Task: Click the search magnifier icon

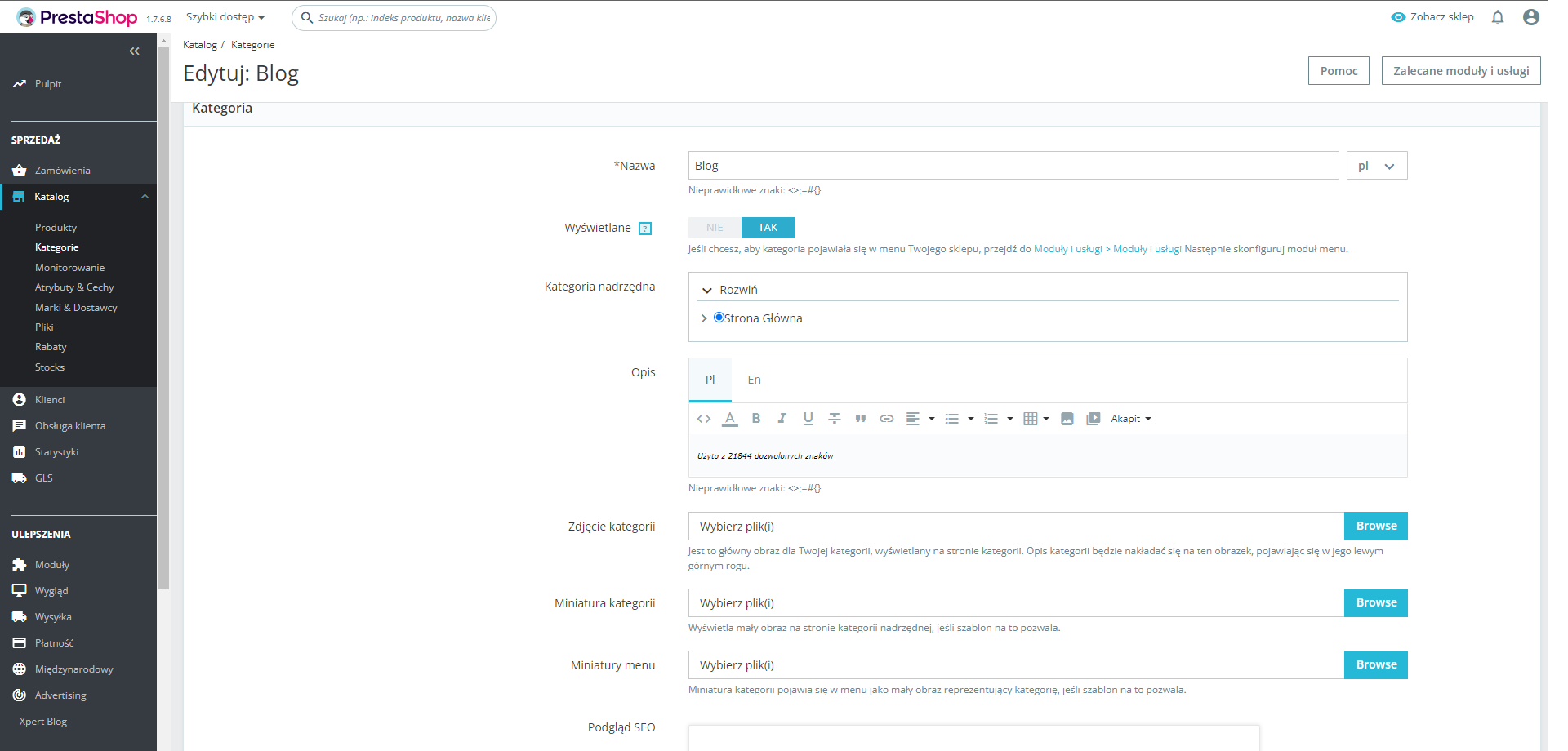Action: [x=307, y=17]
